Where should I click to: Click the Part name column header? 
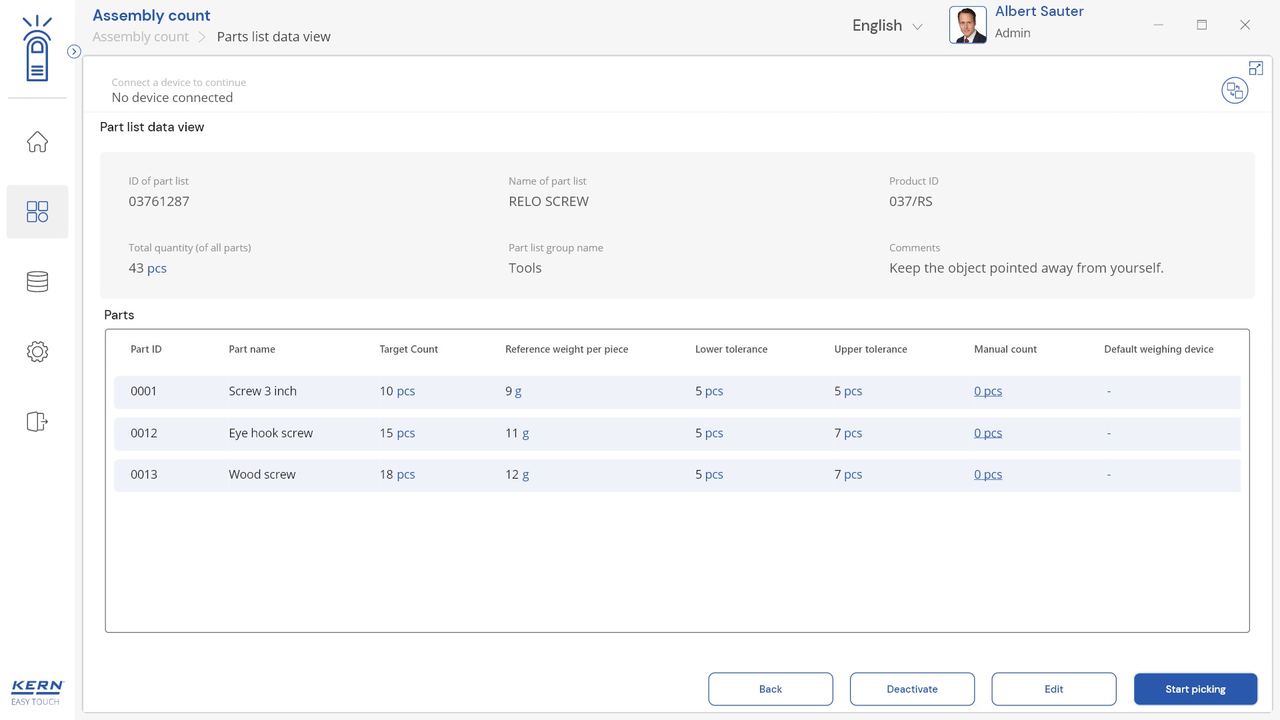click(x=252, y=349)
